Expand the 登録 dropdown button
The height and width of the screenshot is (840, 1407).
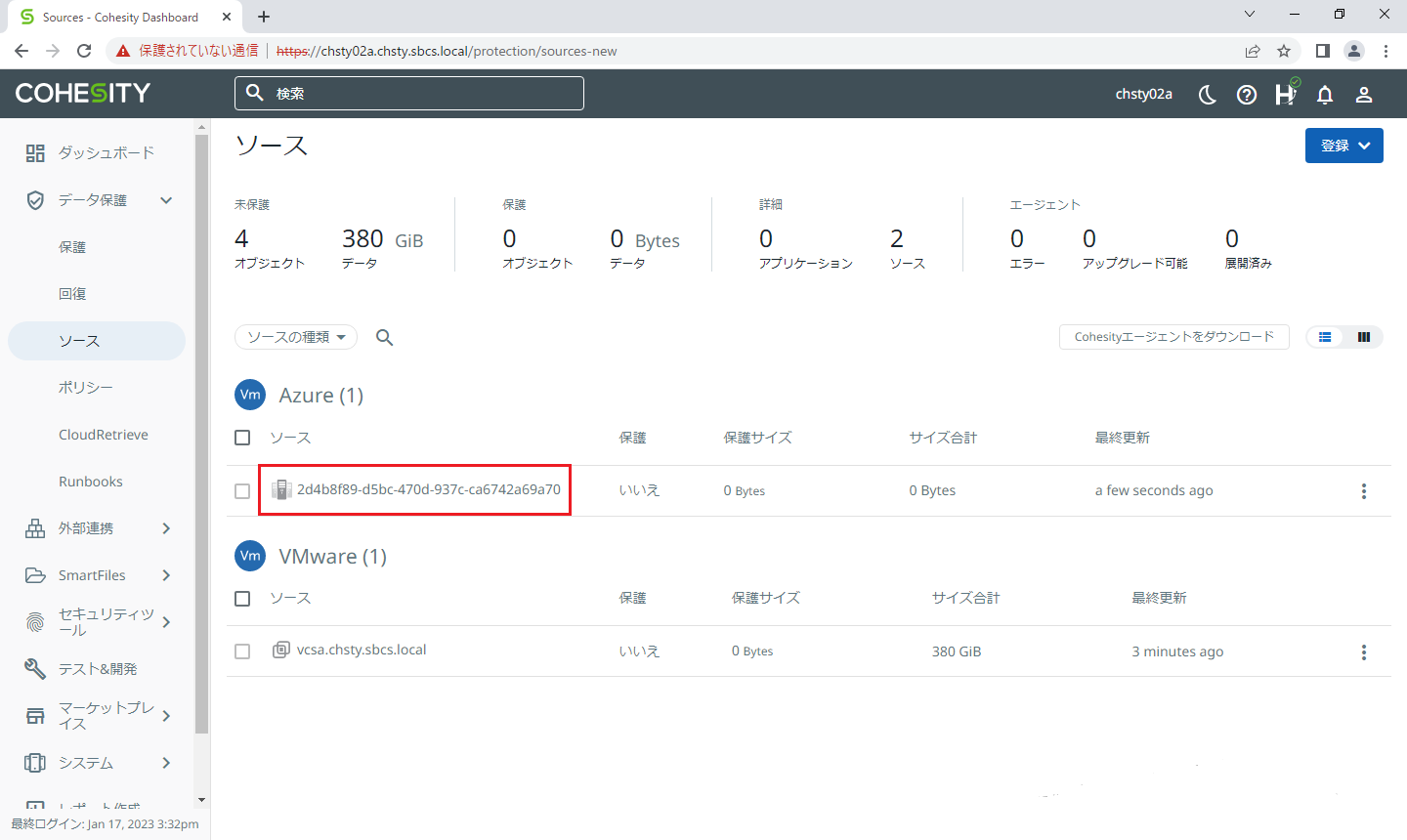click(x=1343, y=146)
